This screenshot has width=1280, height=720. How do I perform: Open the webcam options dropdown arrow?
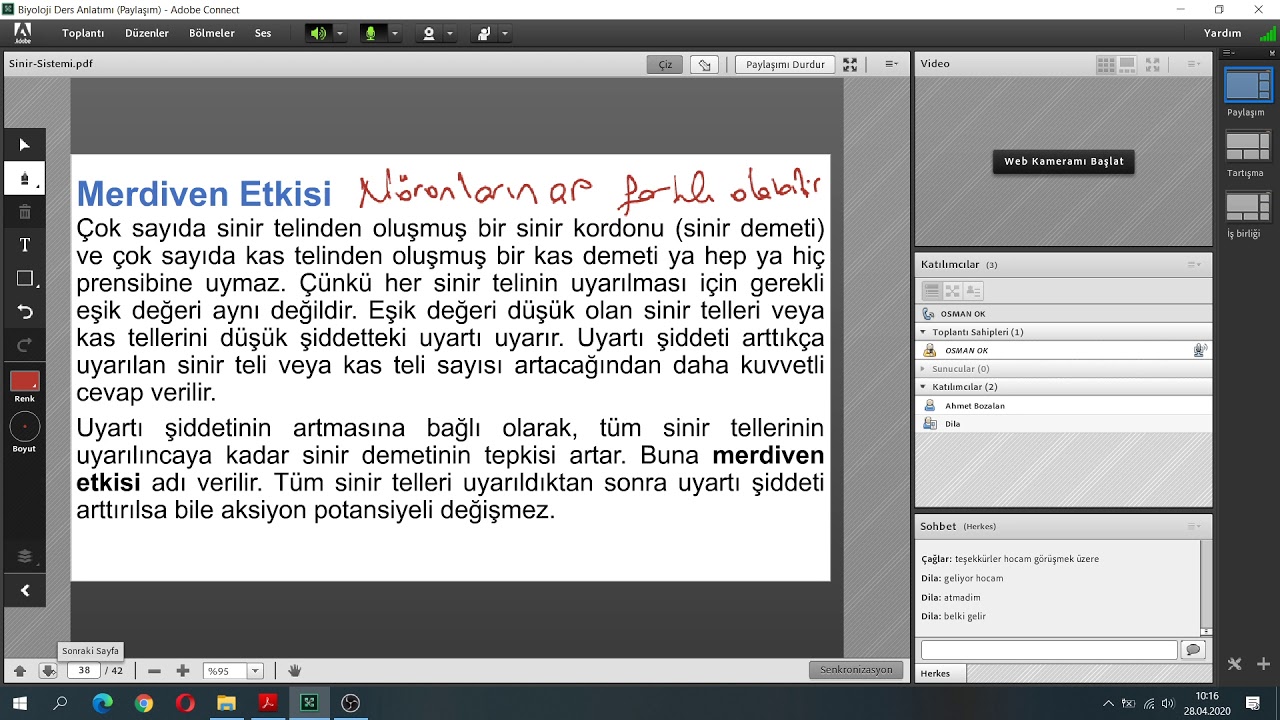450,33
